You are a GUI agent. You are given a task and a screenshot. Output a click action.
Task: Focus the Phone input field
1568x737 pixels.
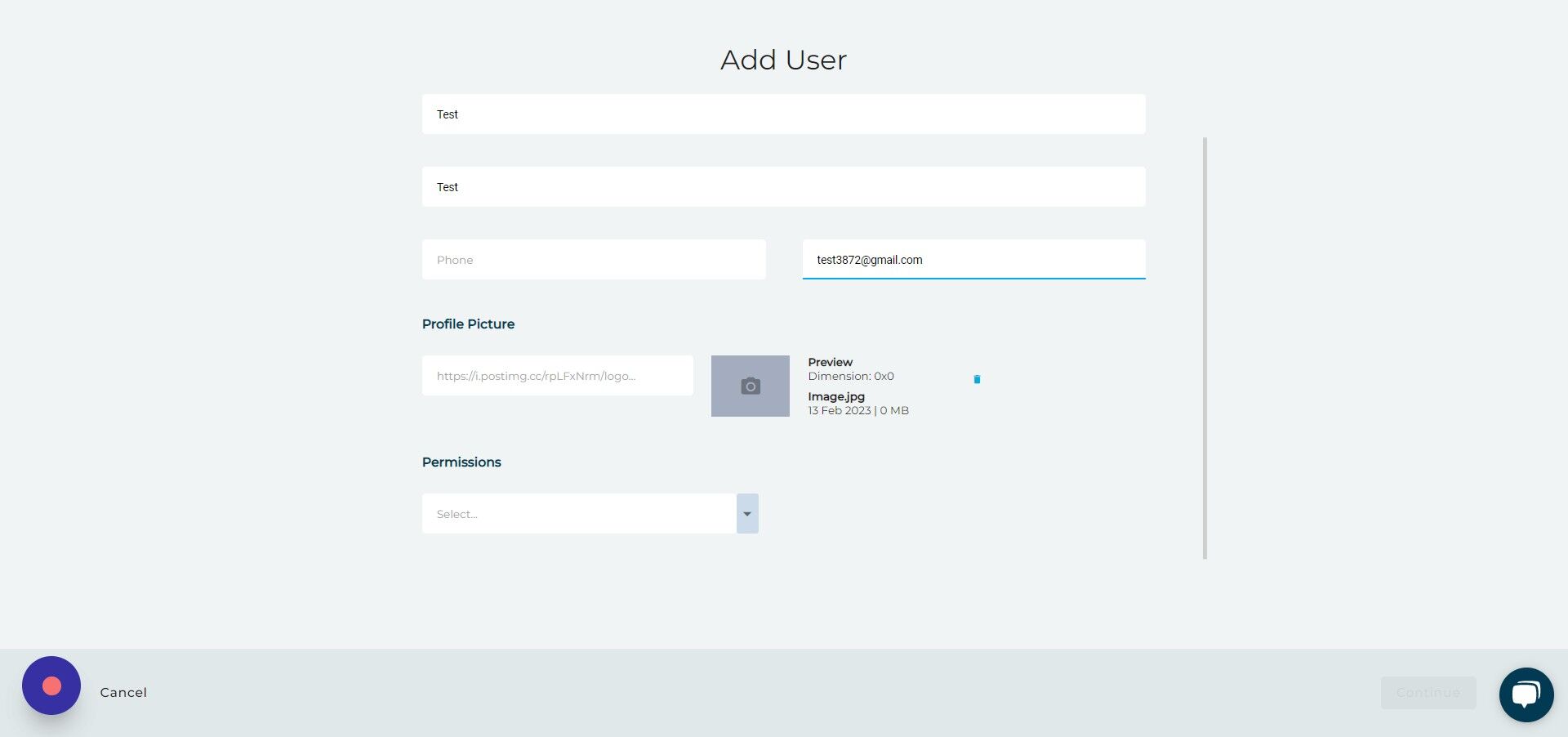pos(594,259)
